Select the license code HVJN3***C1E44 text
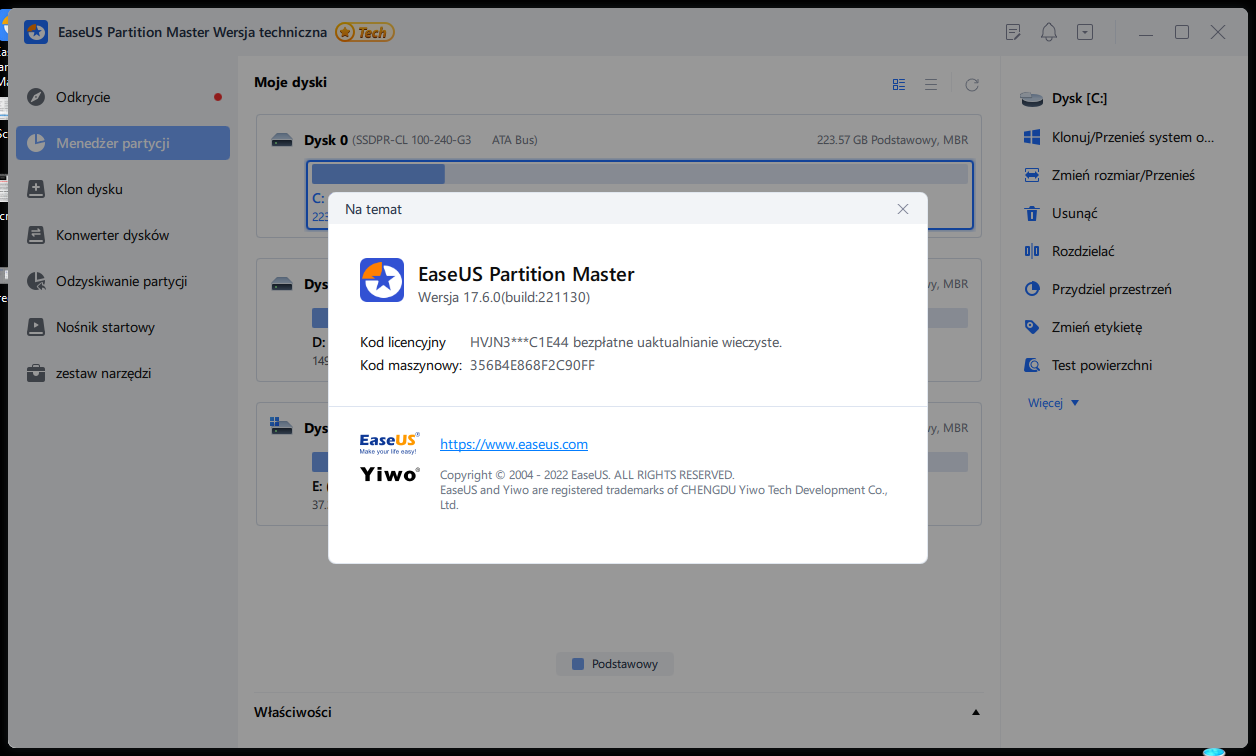The height and width of the screenshot is (756, 1256). [x=520, y=342]
